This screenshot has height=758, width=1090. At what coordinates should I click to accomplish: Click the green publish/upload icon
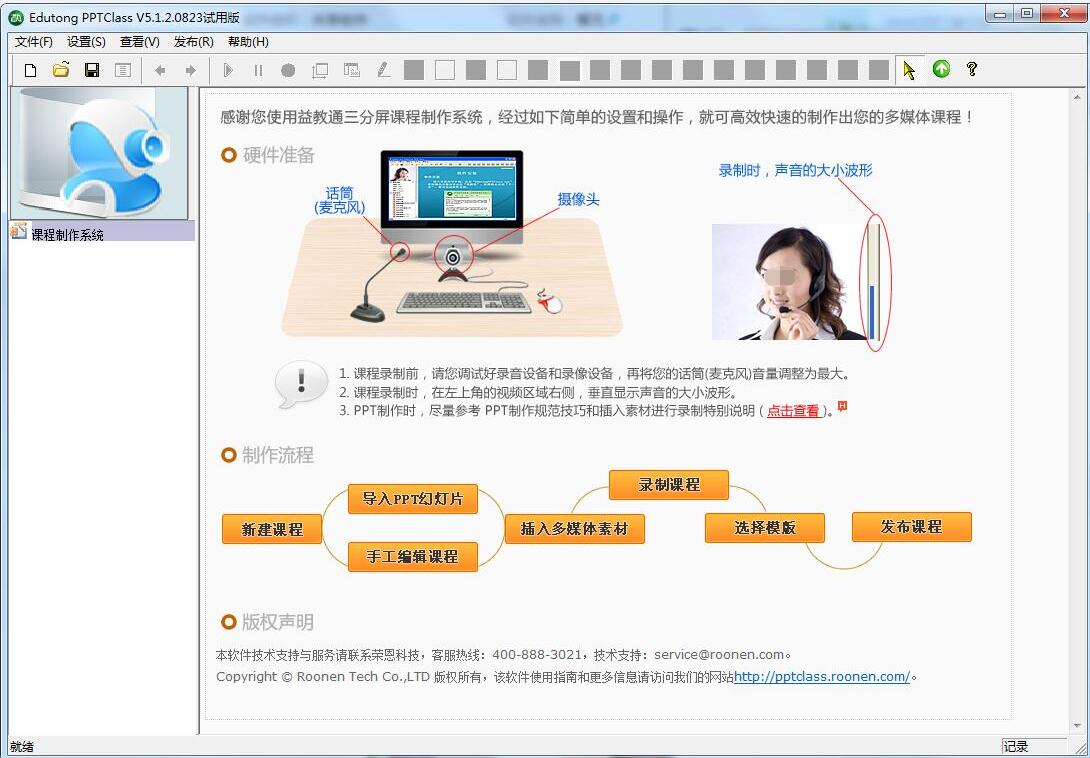click(x=941, y=70)
